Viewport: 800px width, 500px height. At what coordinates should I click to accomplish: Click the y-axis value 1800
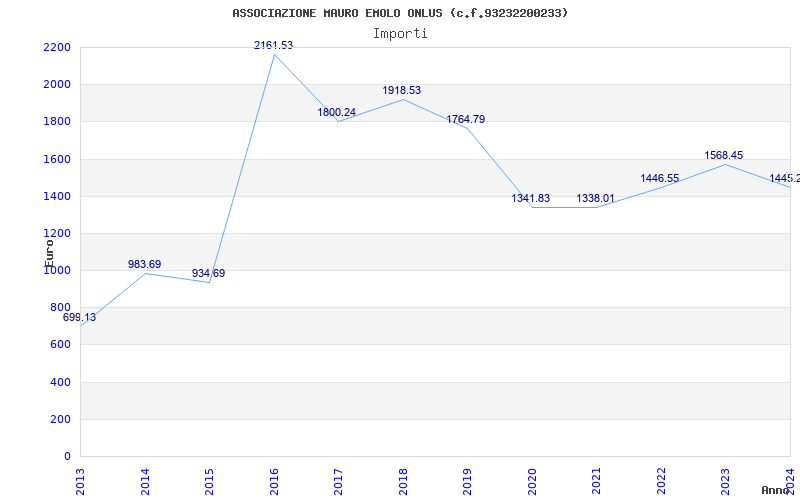coord(57,122)
